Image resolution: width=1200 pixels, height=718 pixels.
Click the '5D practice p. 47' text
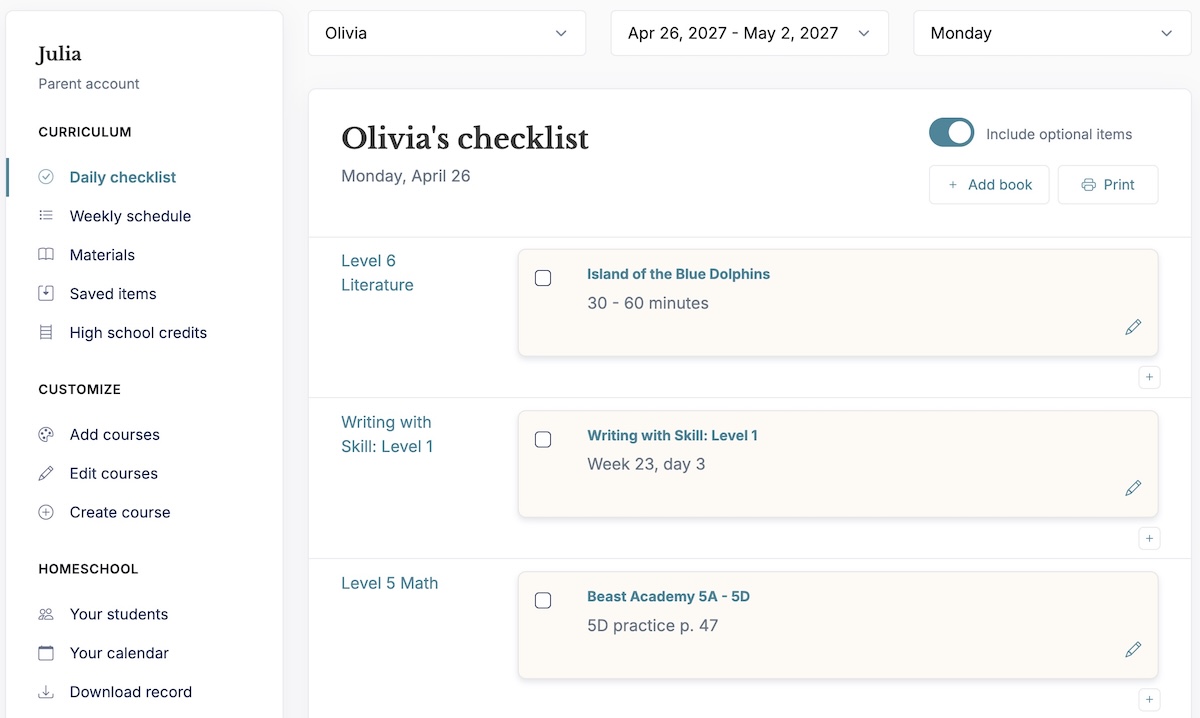pos(652,626)
